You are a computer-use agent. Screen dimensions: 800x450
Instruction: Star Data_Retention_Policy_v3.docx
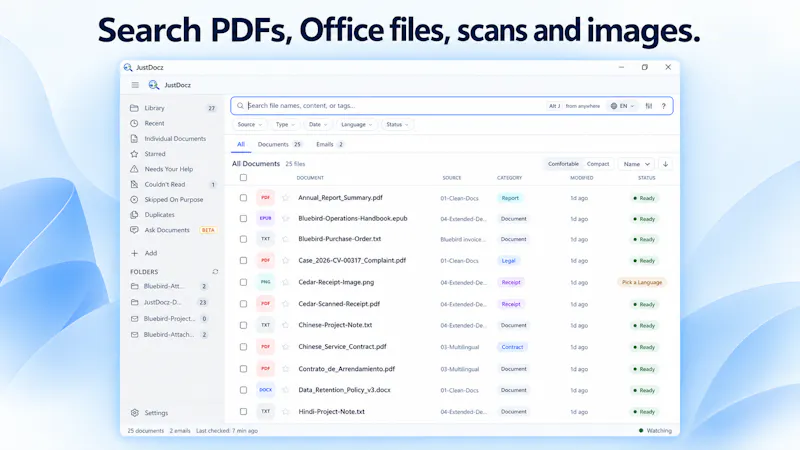coord(285,390)
